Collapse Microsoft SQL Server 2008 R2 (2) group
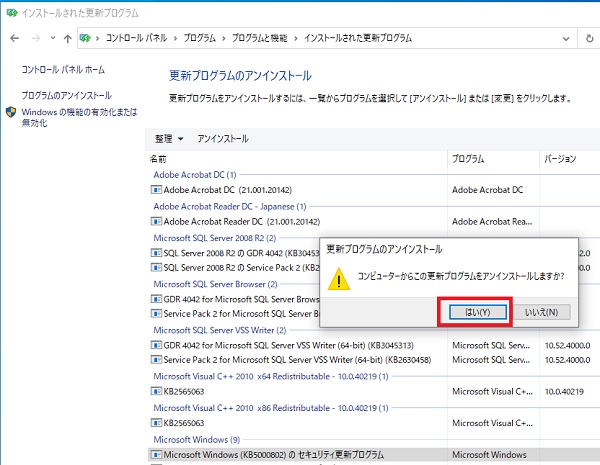This screenshot has width=600, height=465. (x=215, y=238)
